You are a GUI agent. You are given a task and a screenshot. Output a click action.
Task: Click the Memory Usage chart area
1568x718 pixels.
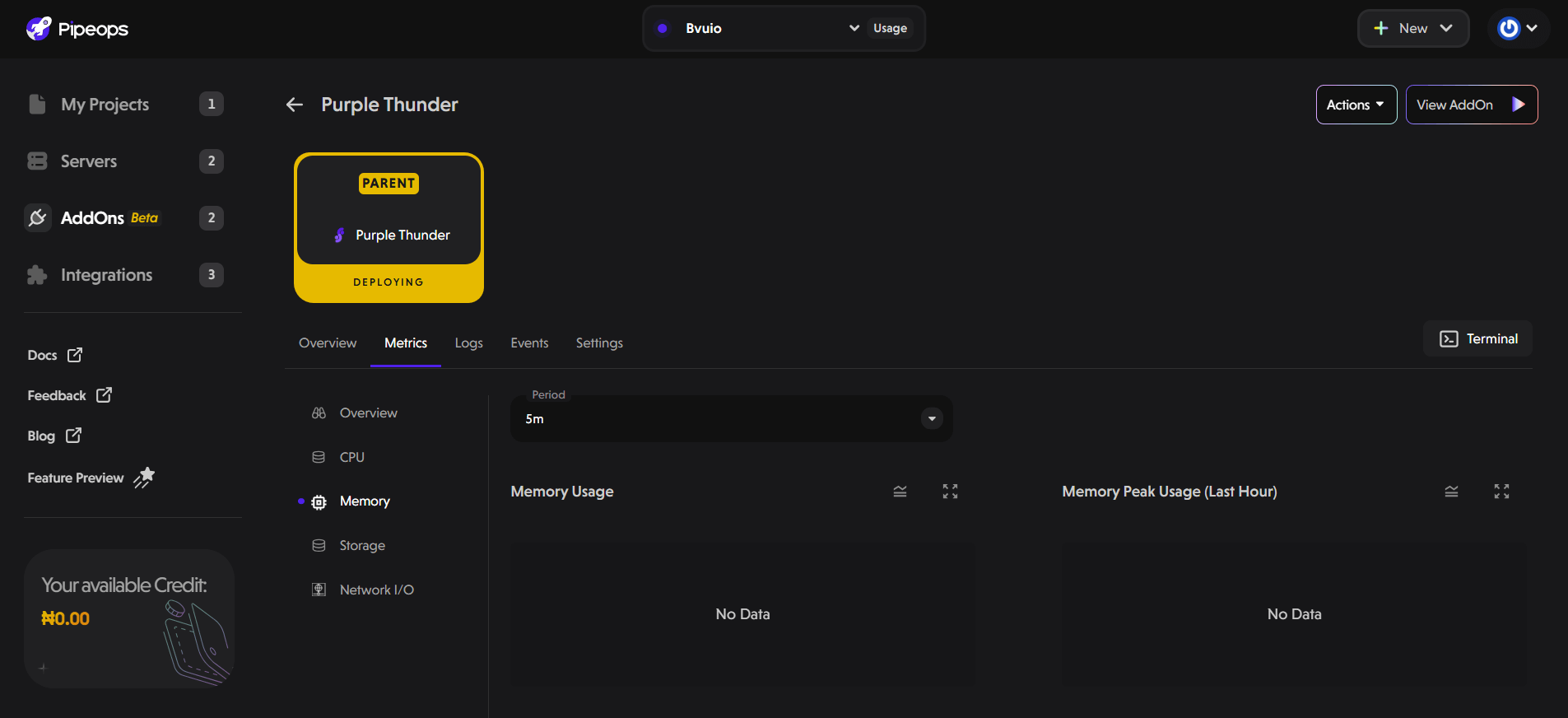click(x=742, y=614)
